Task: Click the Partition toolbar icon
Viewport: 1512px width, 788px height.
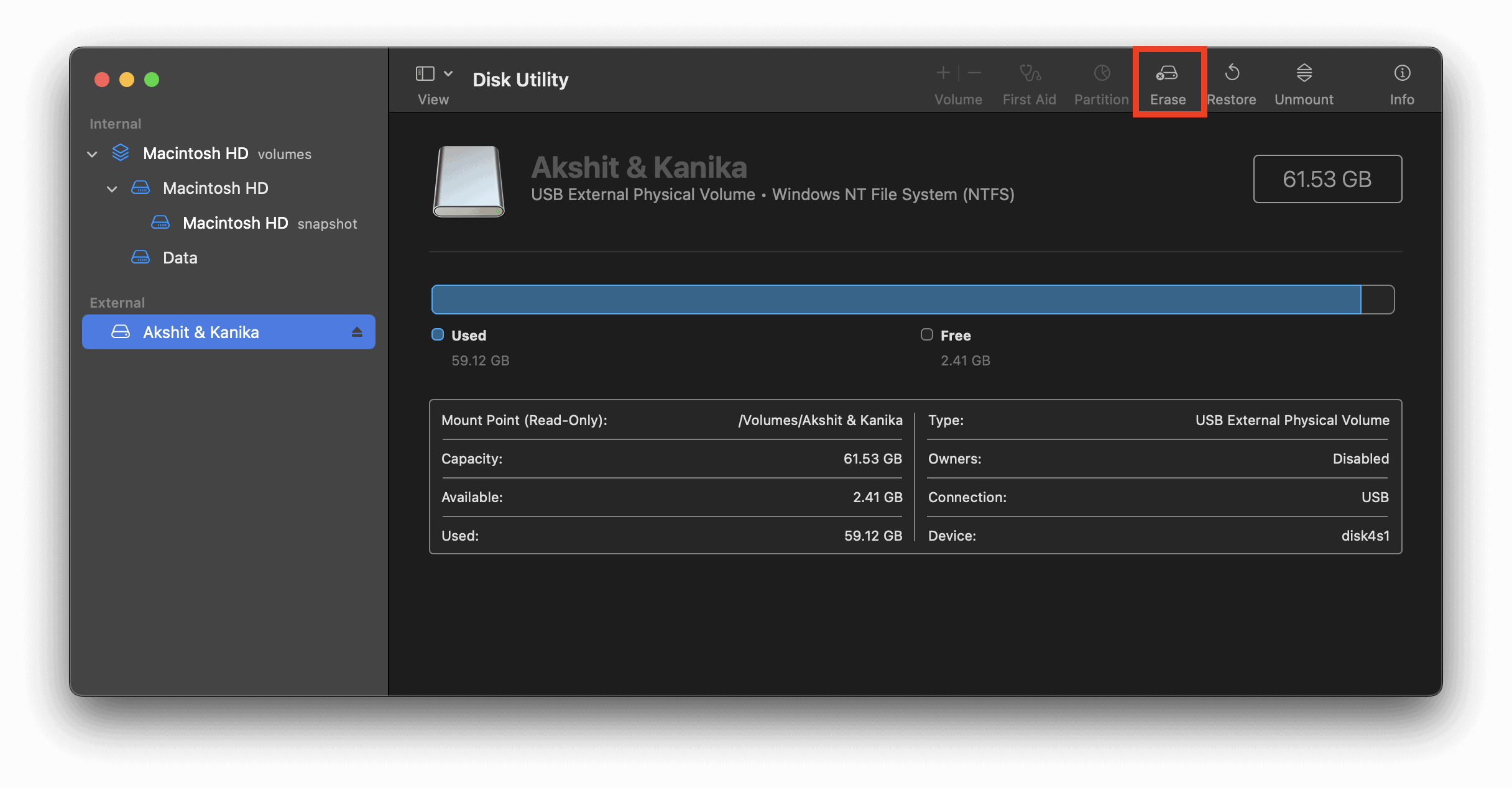Action: click(x=1102, y=73)
